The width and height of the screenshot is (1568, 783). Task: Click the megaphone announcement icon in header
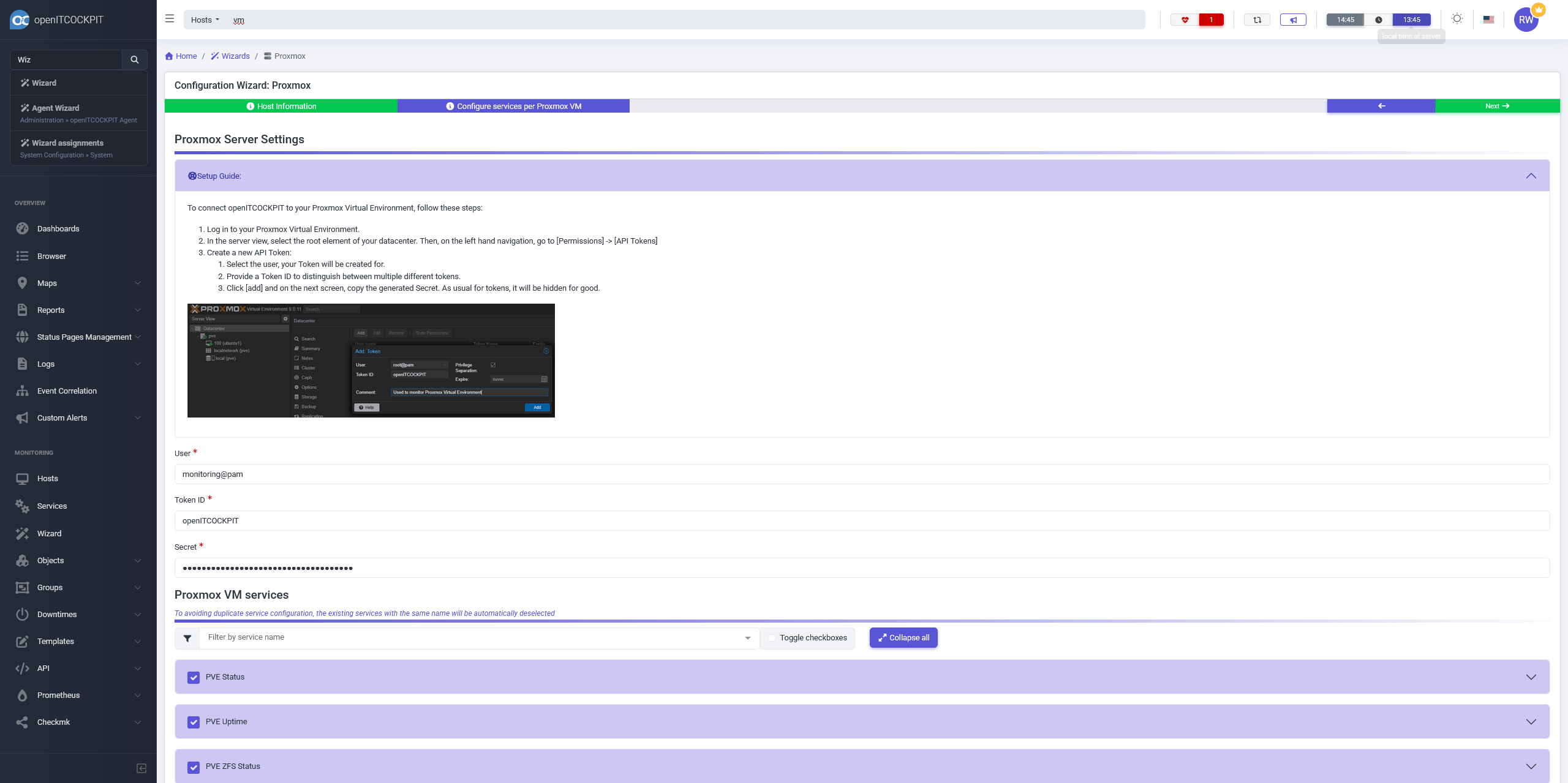[1293, 20]
